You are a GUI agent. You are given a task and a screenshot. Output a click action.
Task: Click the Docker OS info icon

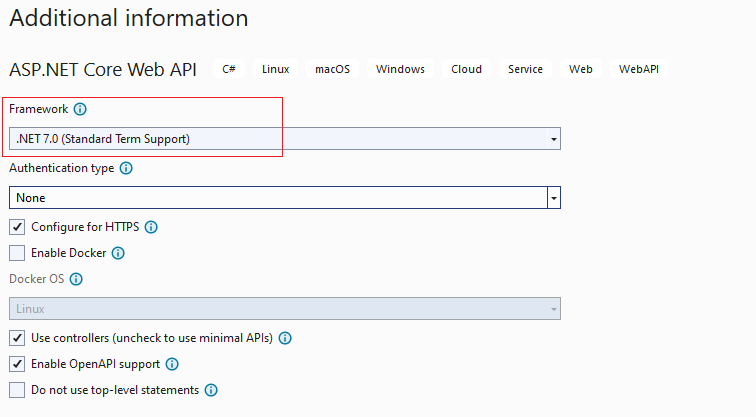point(76,279)
